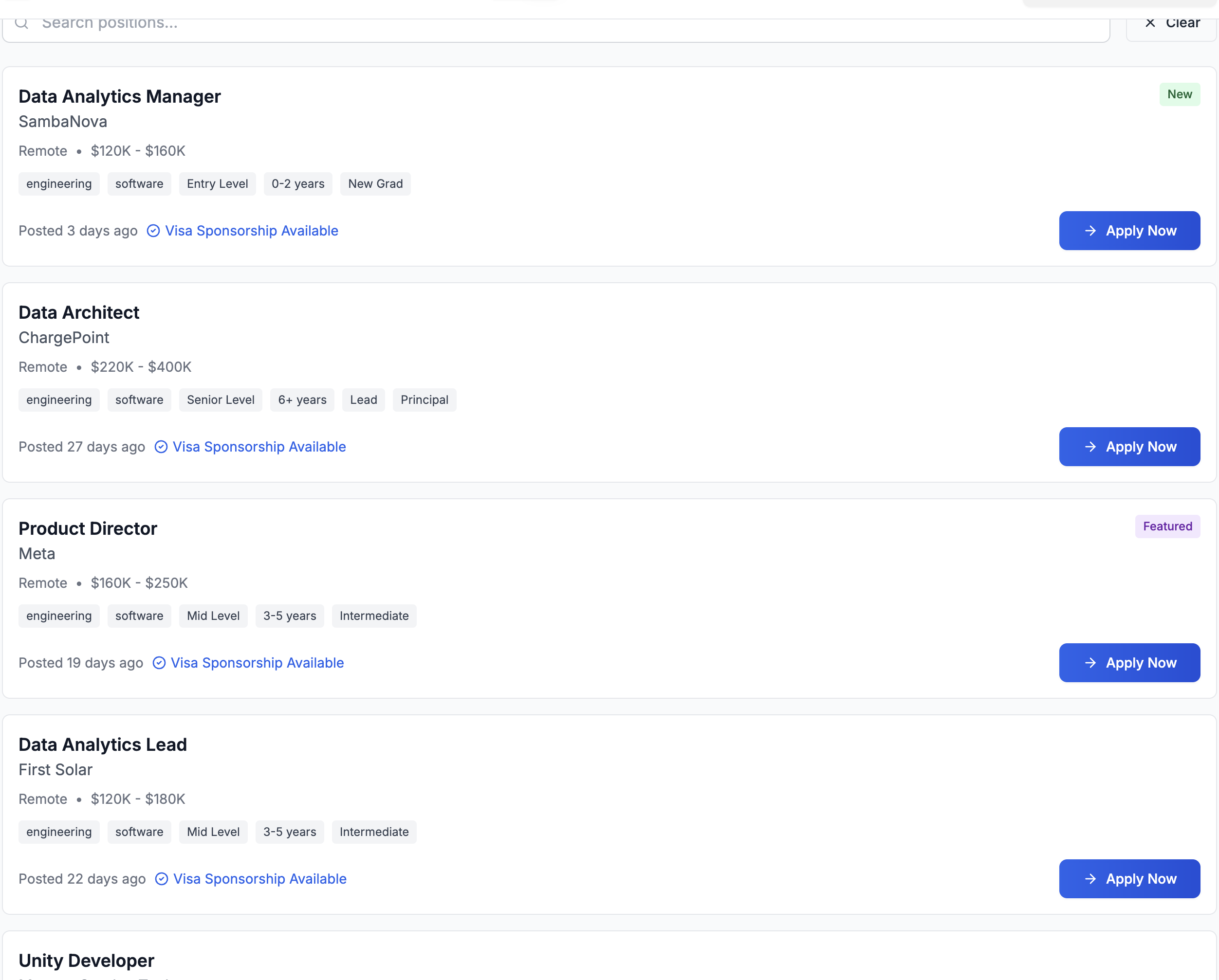
Task: Click visa checkmark icon on Data Analytics Manager
Action: coord(153,231)
